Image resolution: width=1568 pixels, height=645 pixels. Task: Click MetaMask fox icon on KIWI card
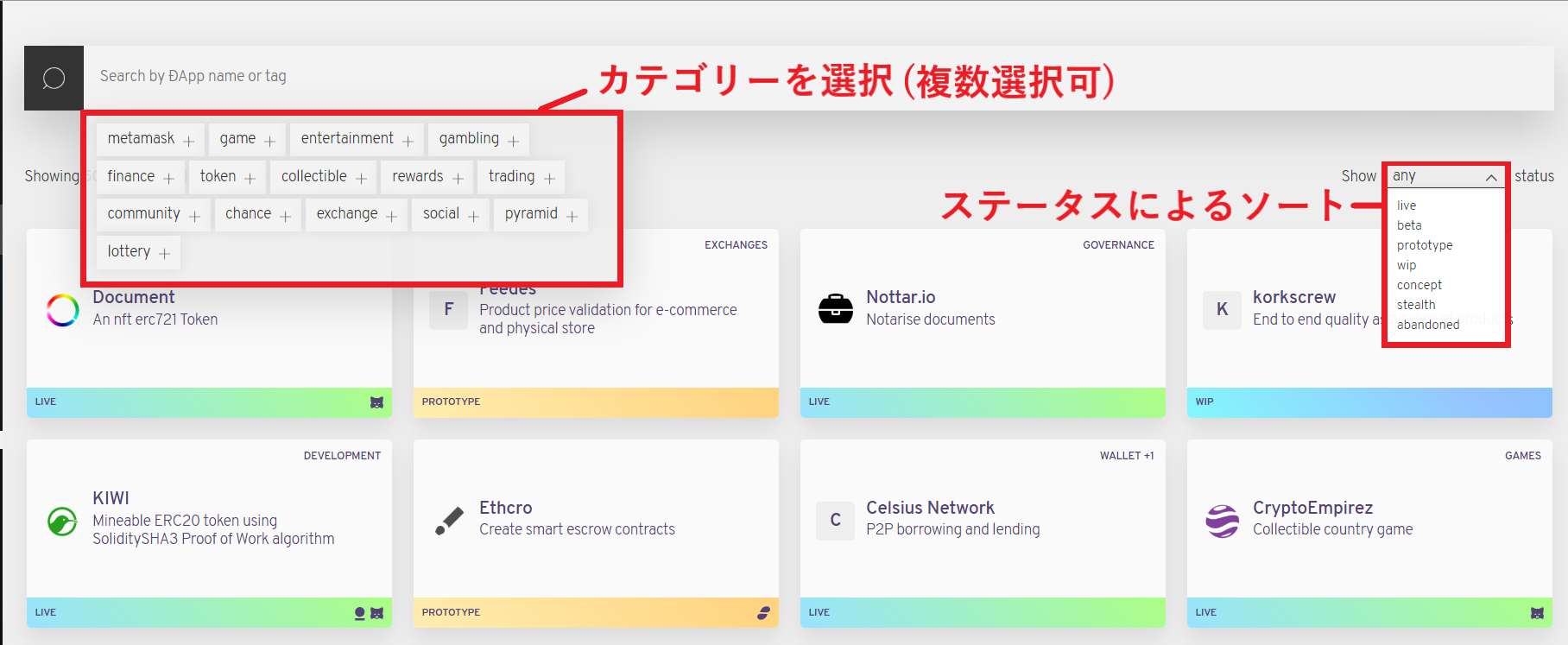[x=377, y=613]
